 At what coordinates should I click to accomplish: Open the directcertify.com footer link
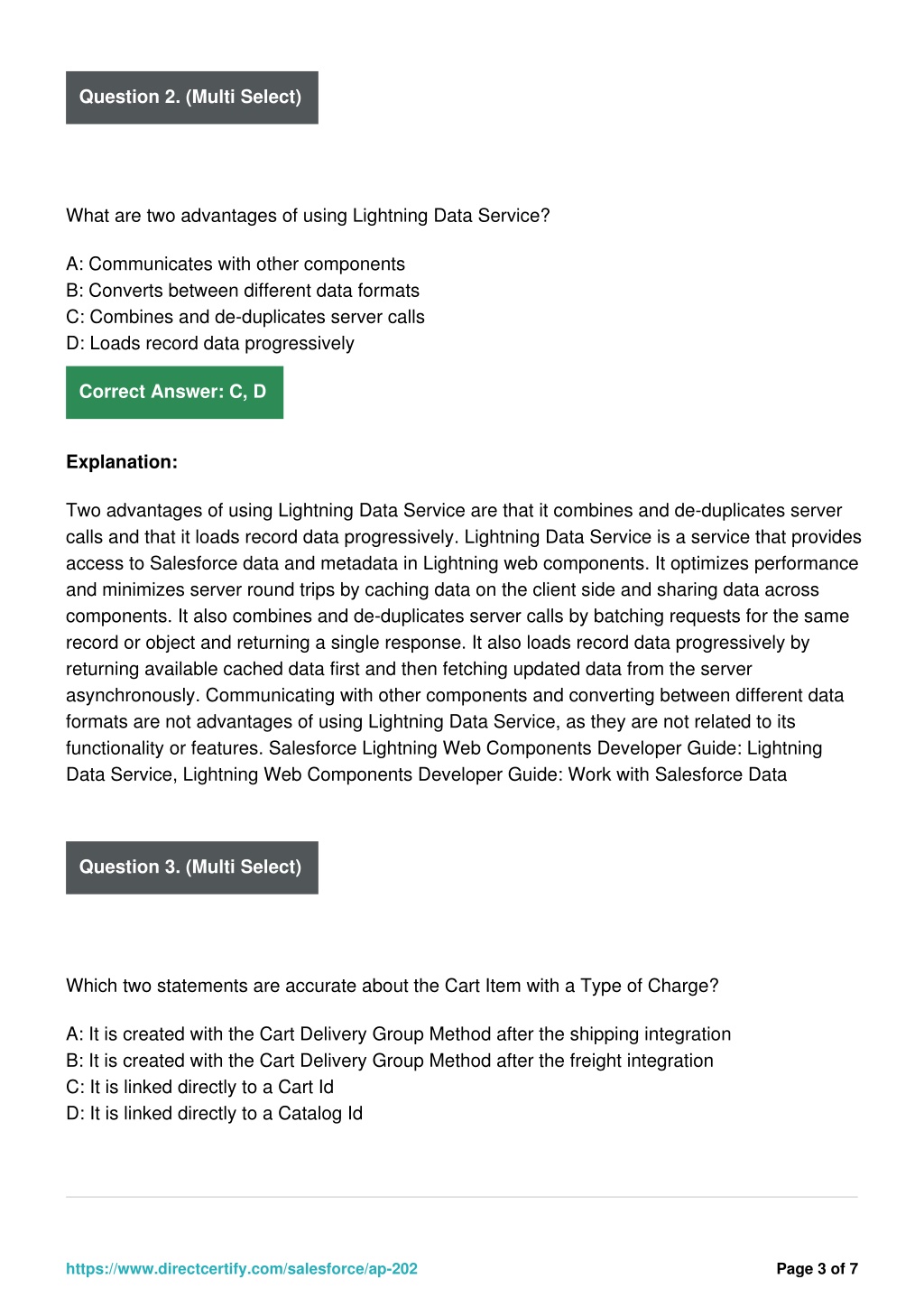pyautogui.click(x=242, y=1269)
